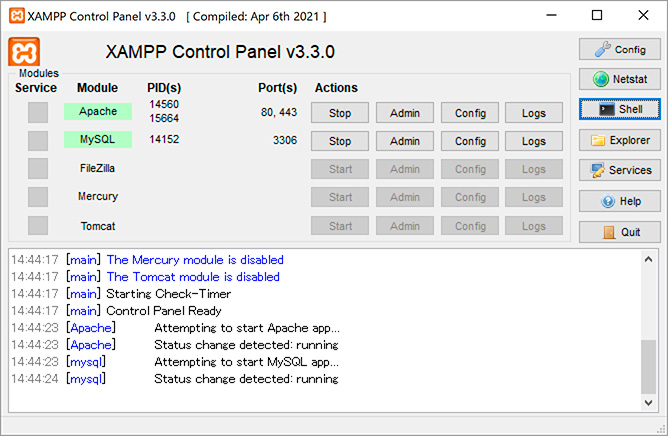
Task: Toggle the MySQL service checkbox
Action: 38,141
